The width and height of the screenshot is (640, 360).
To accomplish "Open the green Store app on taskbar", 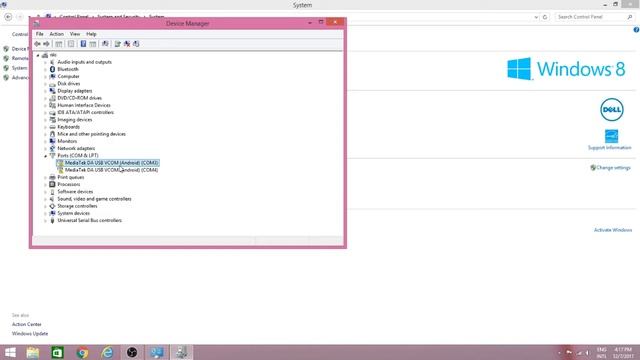I will click(x=58, y=352).
